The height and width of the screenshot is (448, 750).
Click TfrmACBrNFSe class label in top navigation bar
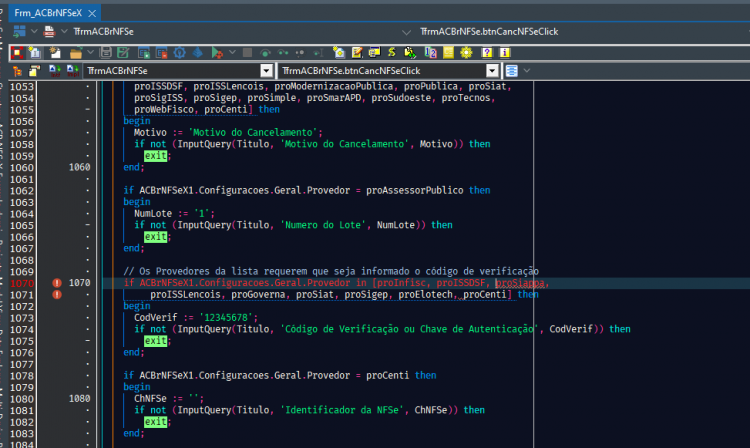[103, 32]
